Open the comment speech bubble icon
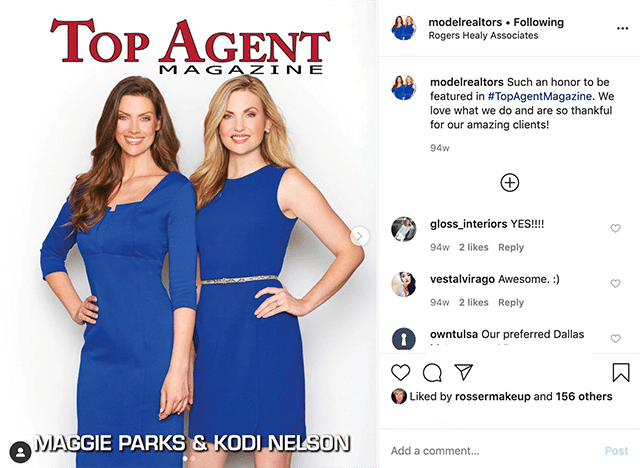Viewport: 640px width, 468px height. click(x=432, y=373)
